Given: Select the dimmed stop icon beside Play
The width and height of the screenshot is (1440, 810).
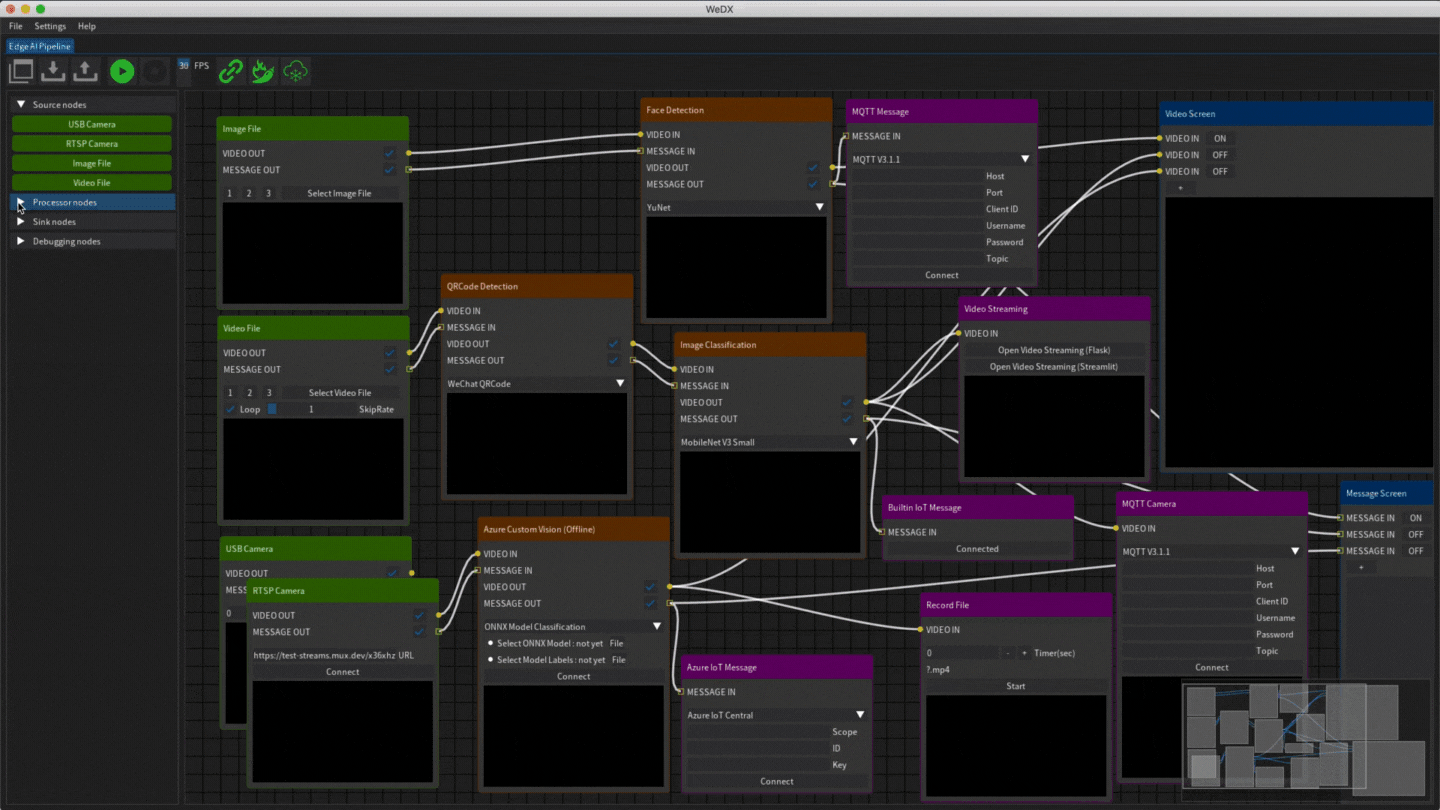Looking at the screenshot, I should [154, 70].
